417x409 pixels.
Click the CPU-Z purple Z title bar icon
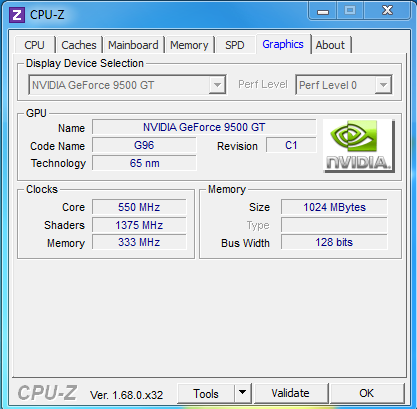(17, 15)
